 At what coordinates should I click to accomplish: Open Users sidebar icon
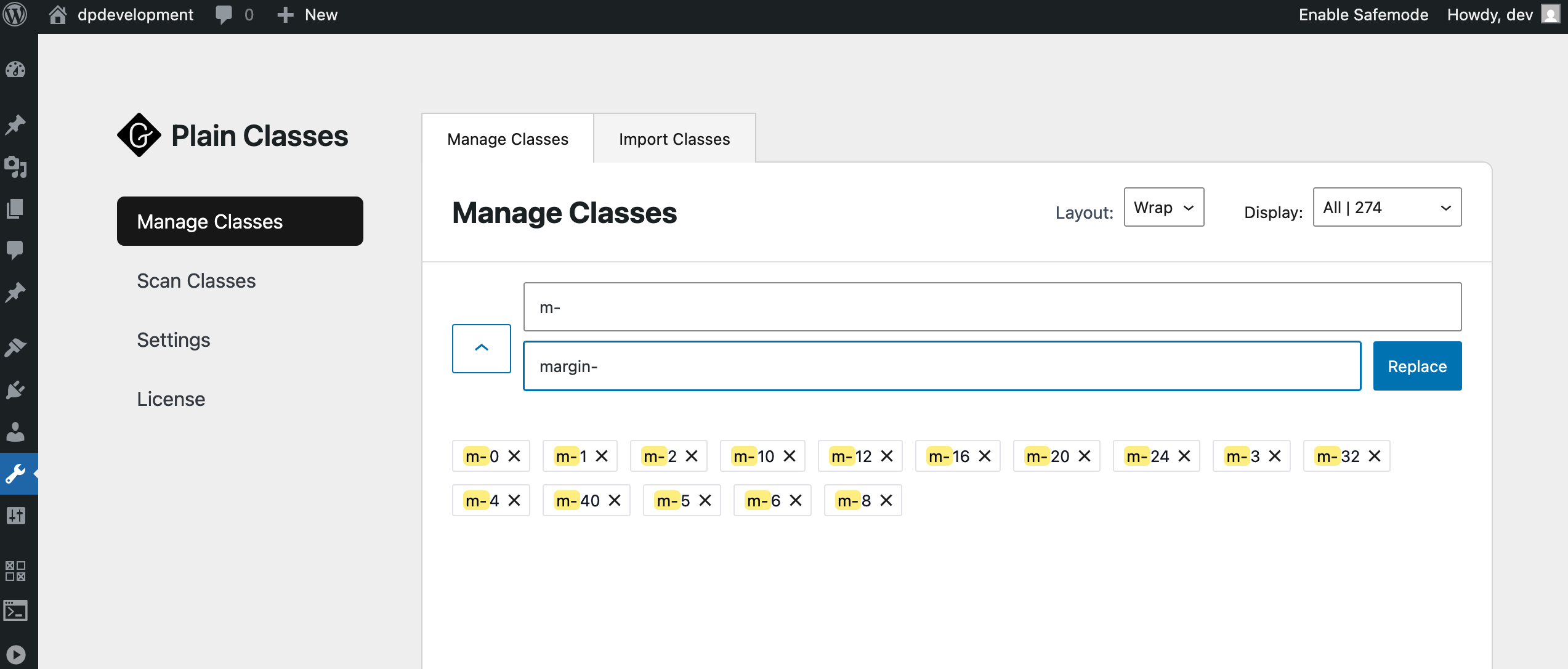tap(15, 432)
